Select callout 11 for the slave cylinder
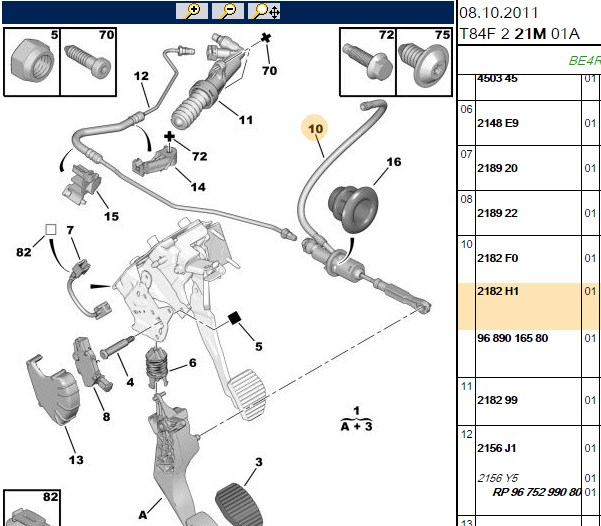Image resolution: width=601 pixels, height=526 pixels. (x=246, y=120)
